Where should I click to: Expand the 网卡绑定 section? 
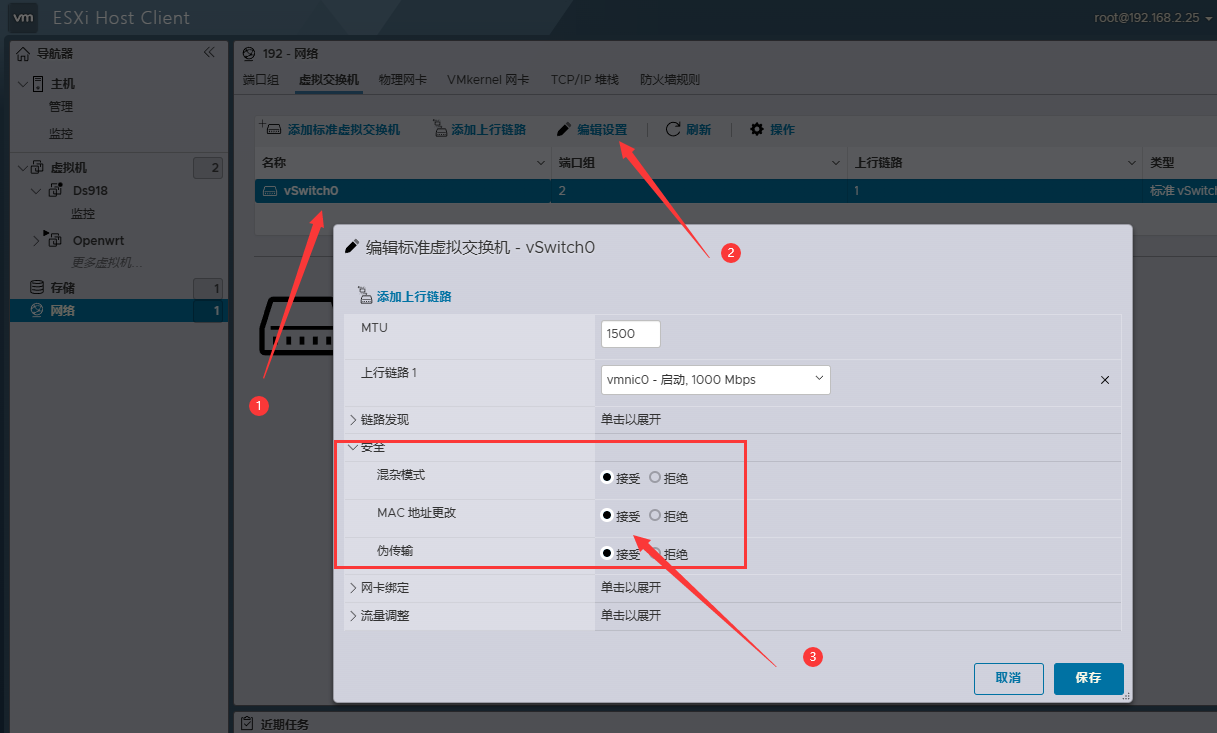[353, 587]
